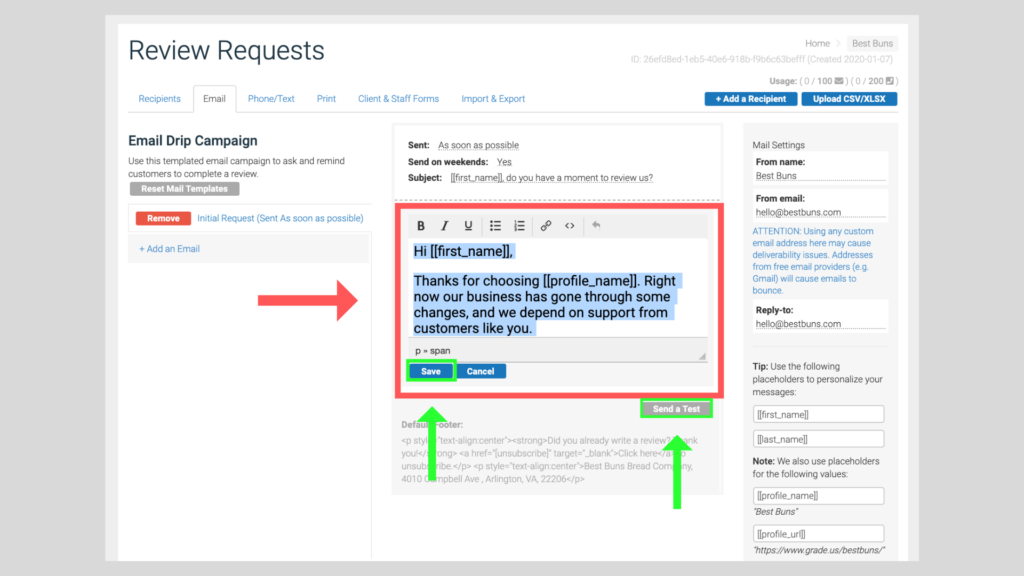The width and height of the screenshot is (1024, 576).
Task: Edit the Sent value As soon as possible
Action: [x=479, y=145]
